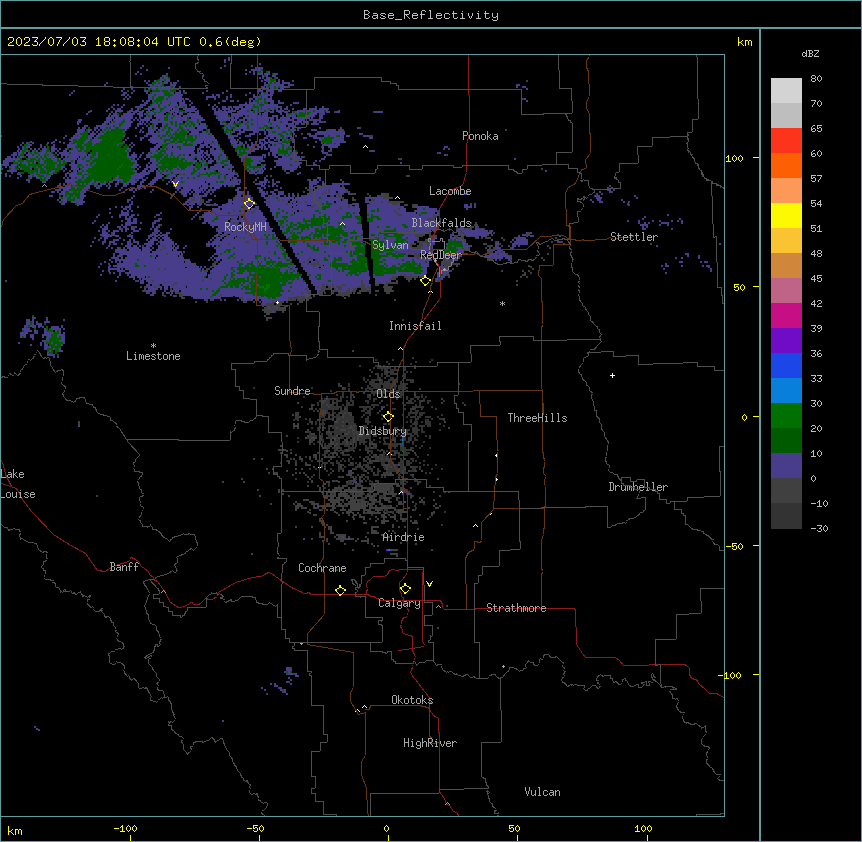Click the yellow diamond marker above Calgary label
This screenshot has width=862, height=842.
click(405, 589)
